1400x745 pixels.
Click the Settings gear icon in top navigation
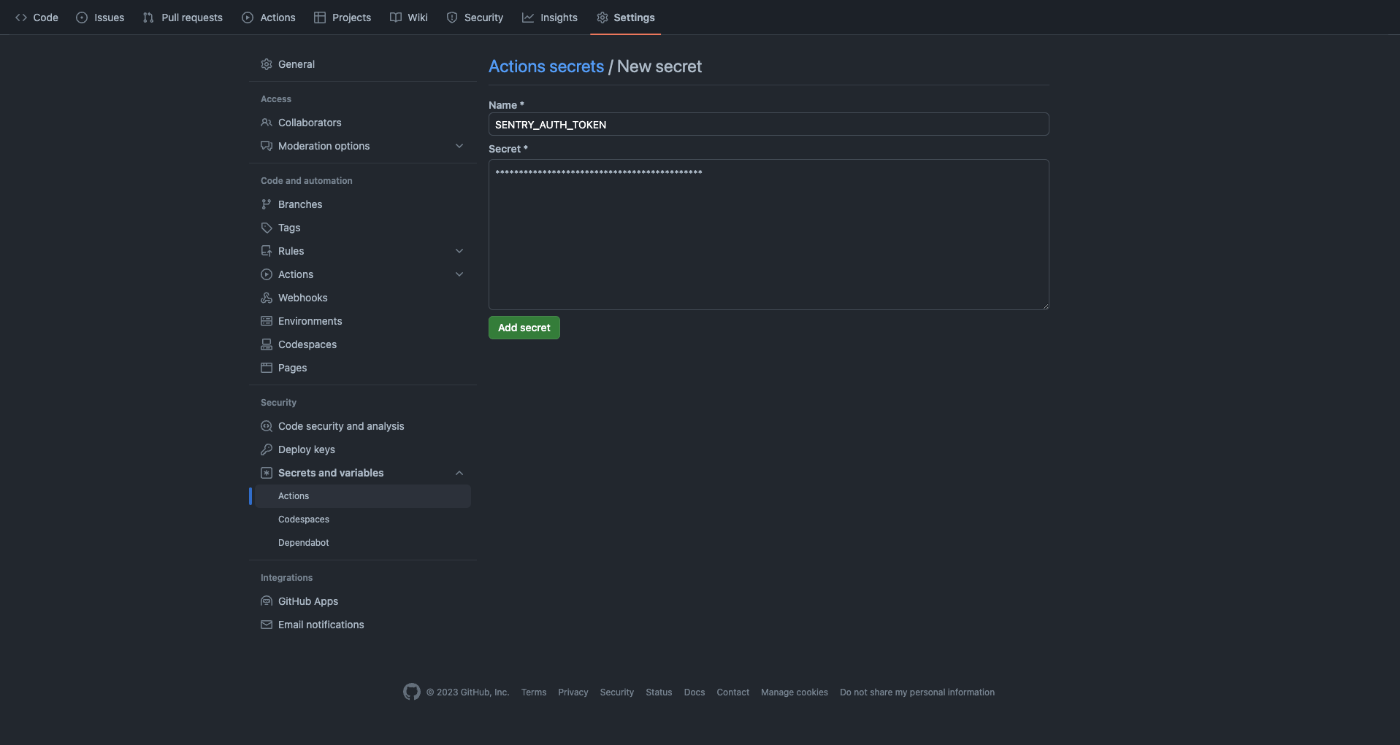(x=602, y=18)
